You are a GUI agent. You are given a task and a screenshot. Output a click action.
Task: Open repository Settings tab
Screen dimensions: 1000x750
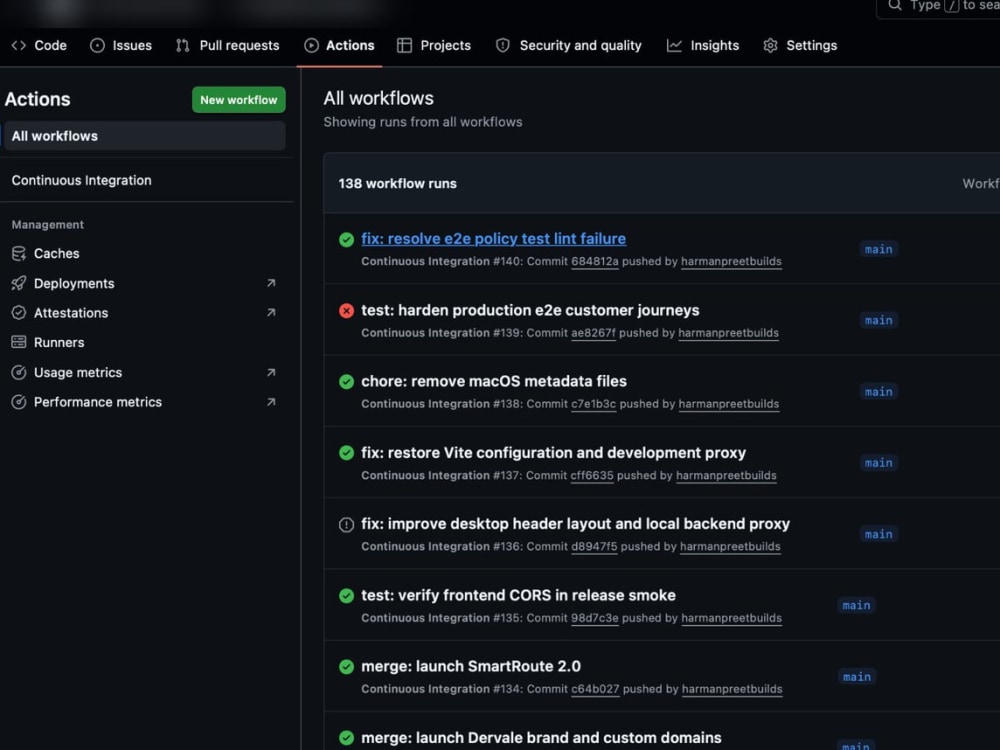[x=800, y=45]
